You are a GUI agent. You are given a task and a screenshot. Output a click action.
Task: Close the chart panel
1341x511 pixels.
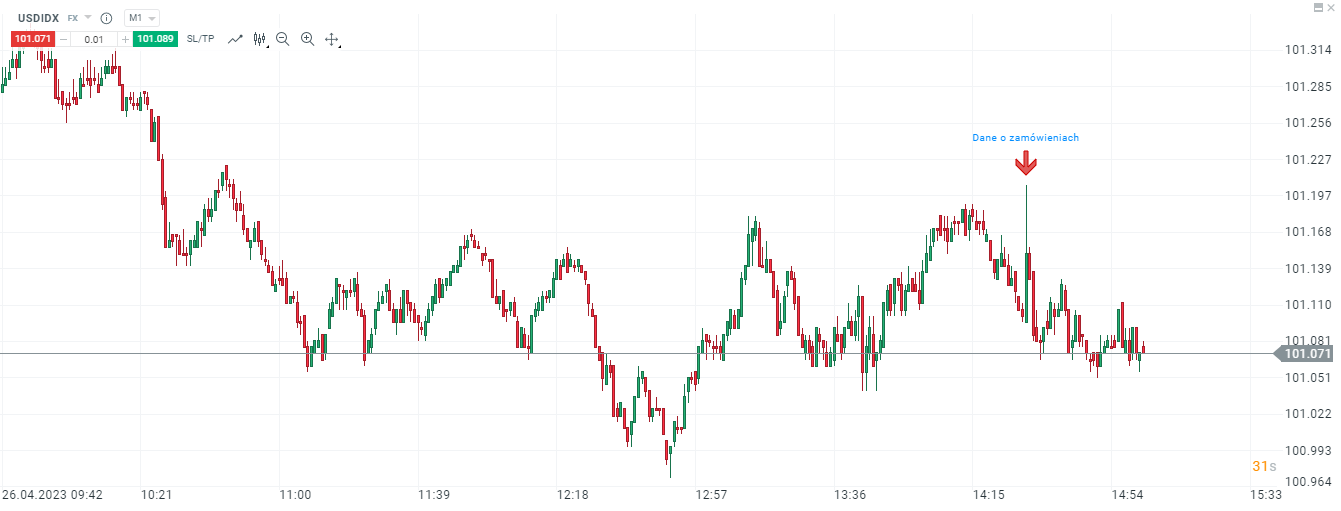(1331, 7)
